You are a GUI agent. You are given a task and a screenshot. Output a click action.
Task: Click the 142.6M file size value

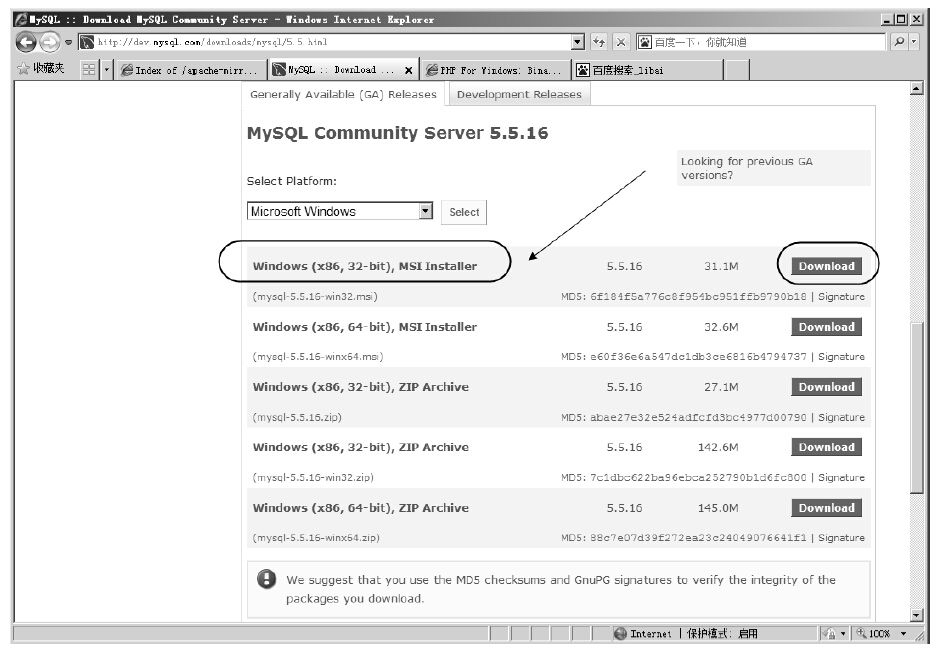pos(718,447)
